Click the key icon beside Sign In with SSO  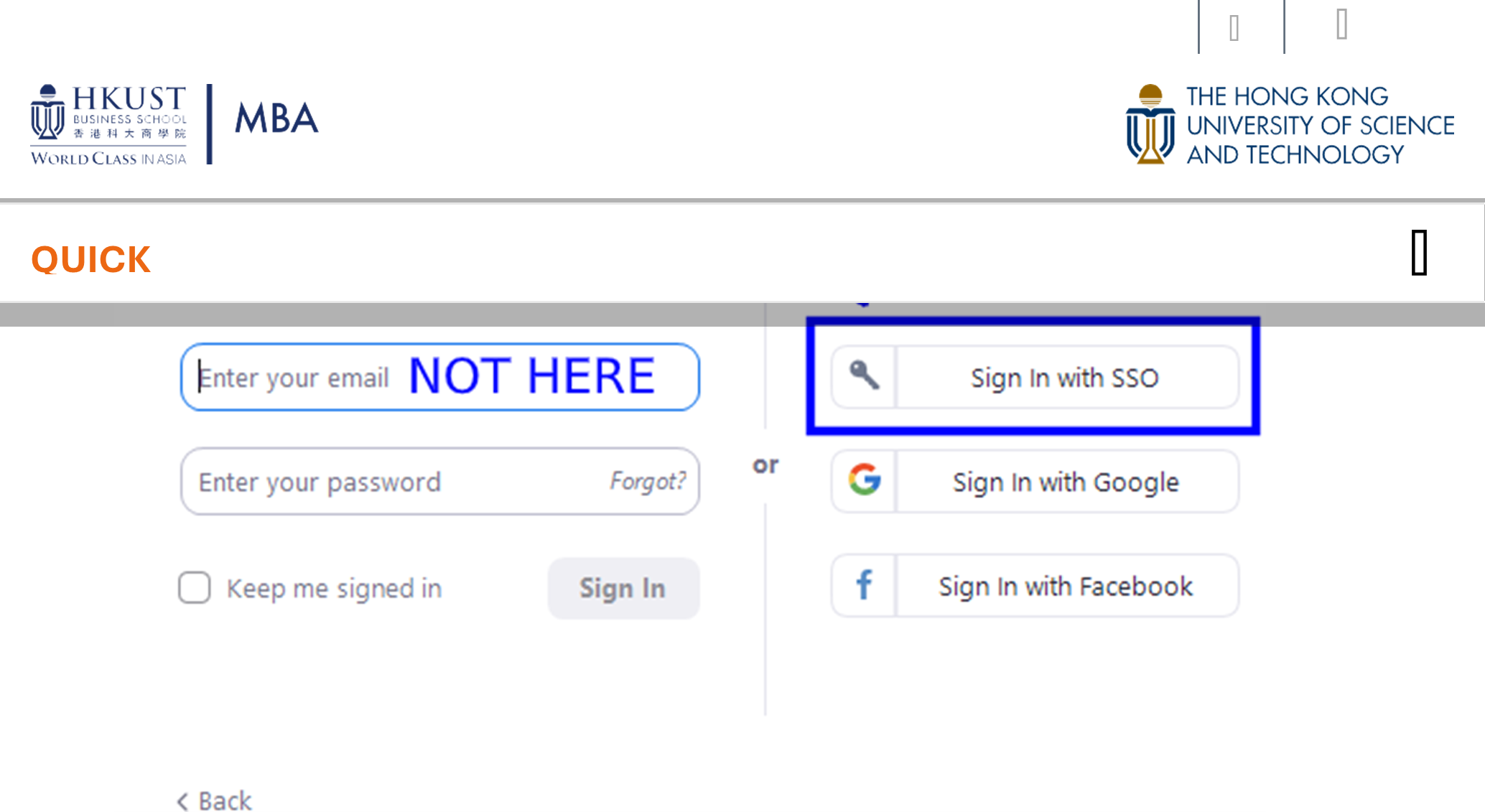tap(864, 376)
